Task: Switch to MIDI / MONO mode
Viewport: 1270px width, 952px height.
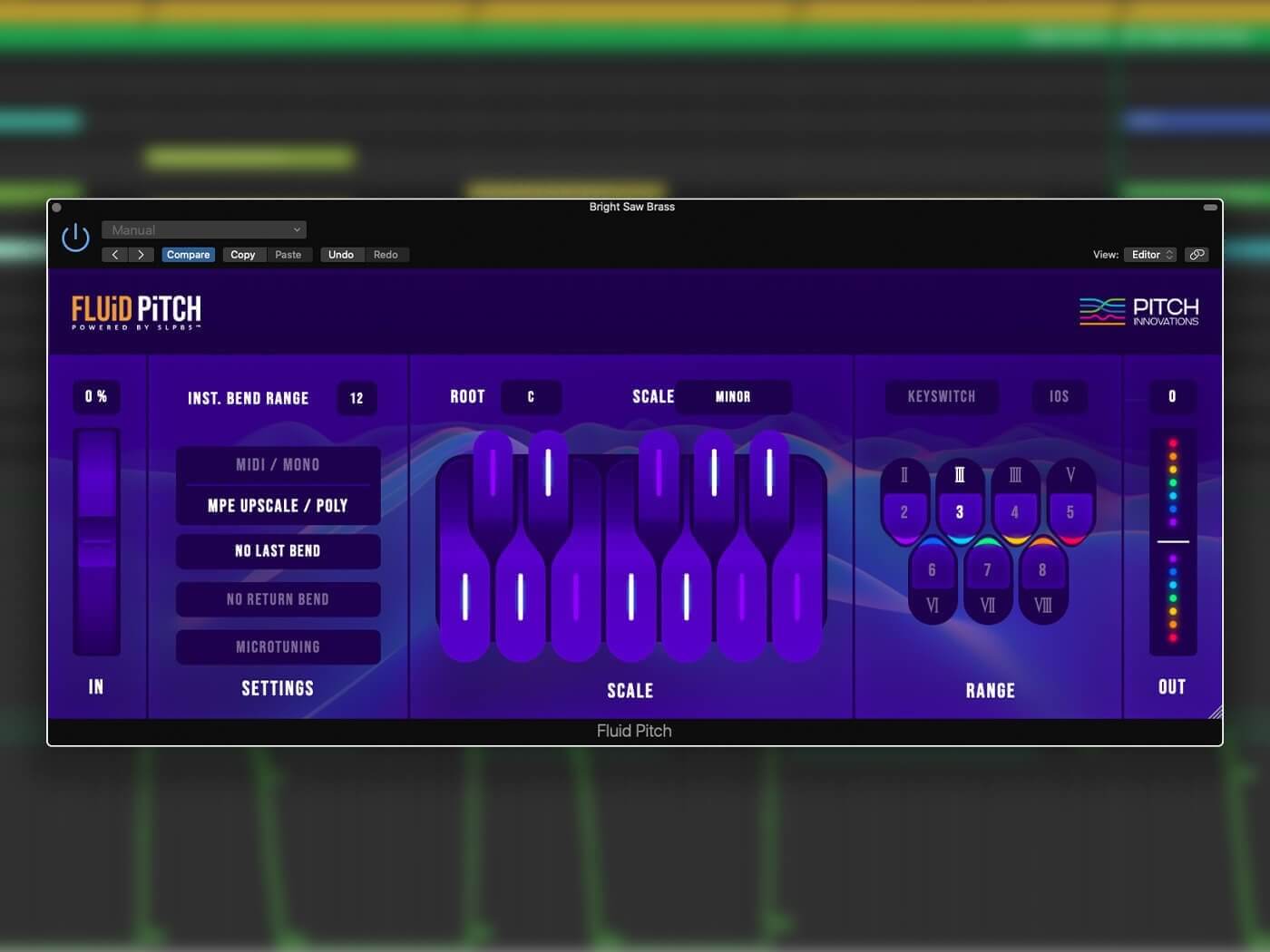Action: click(278, 464)
